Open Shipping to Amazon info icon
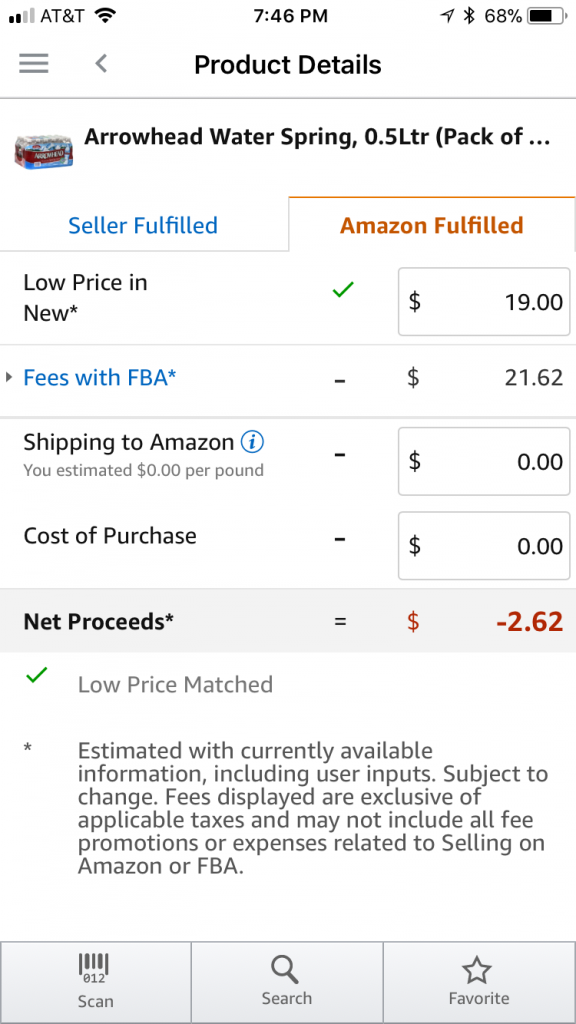 [252, 442]
